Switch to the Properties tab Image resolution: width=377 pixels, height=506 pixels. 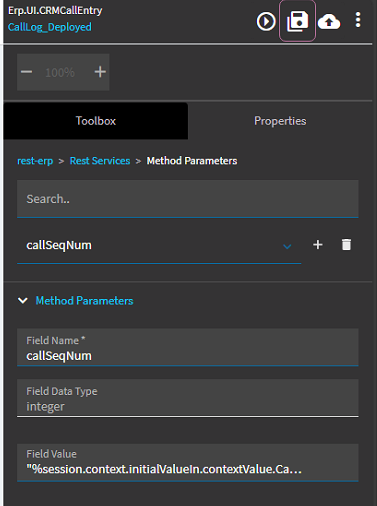(x=280, y=121)
